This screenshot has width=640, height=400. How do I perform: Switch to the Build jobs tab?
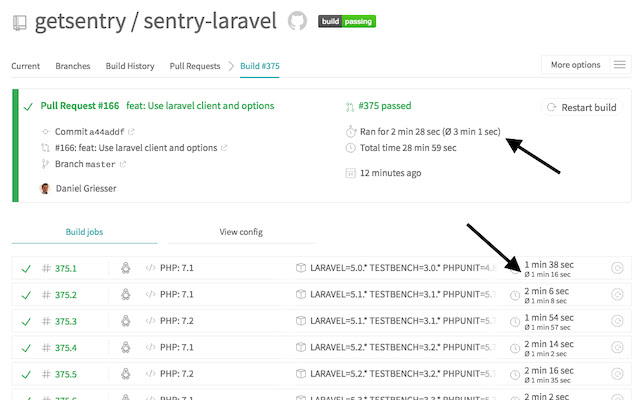pos(84,232)
